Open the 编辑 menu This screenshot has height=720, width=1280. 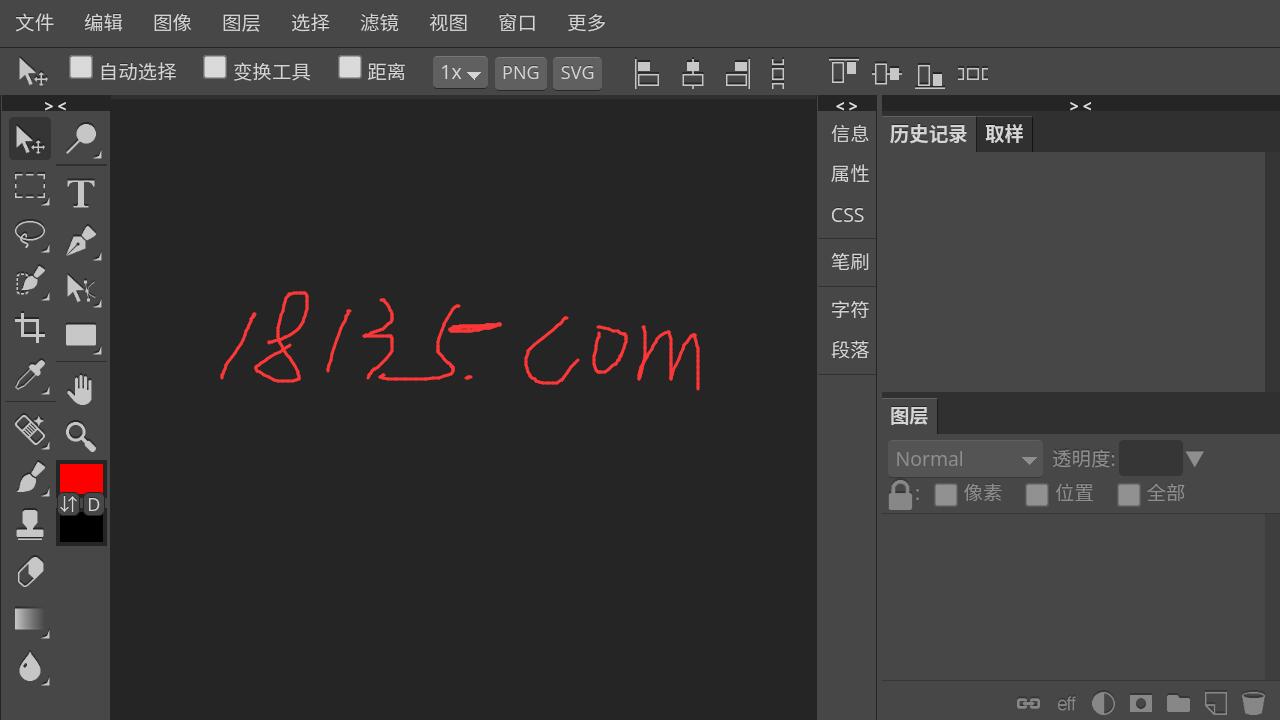coord(104,23)
